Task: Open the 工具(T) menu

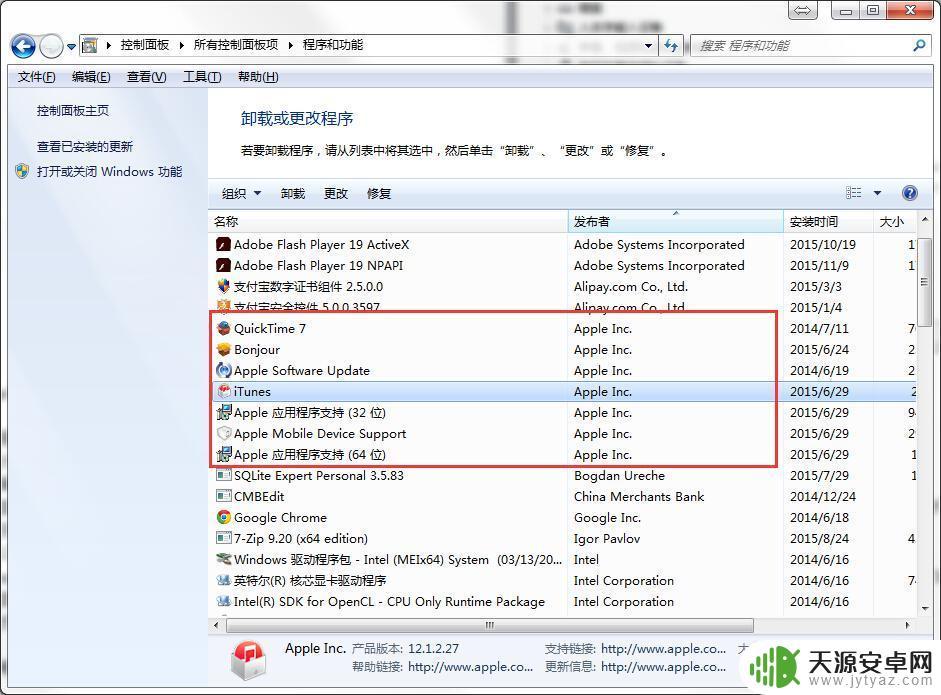Action: tap(202, 77)
